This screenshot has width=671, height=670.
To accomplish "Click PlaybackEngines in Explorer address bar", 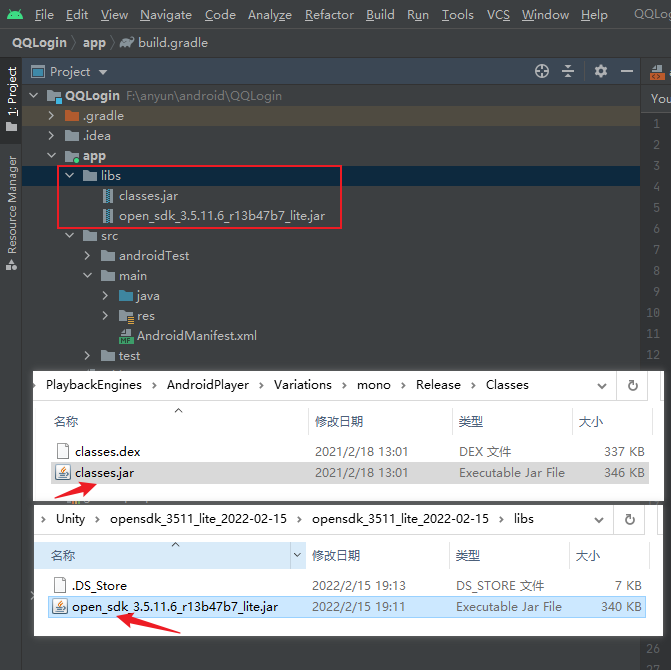I will 94,385.
